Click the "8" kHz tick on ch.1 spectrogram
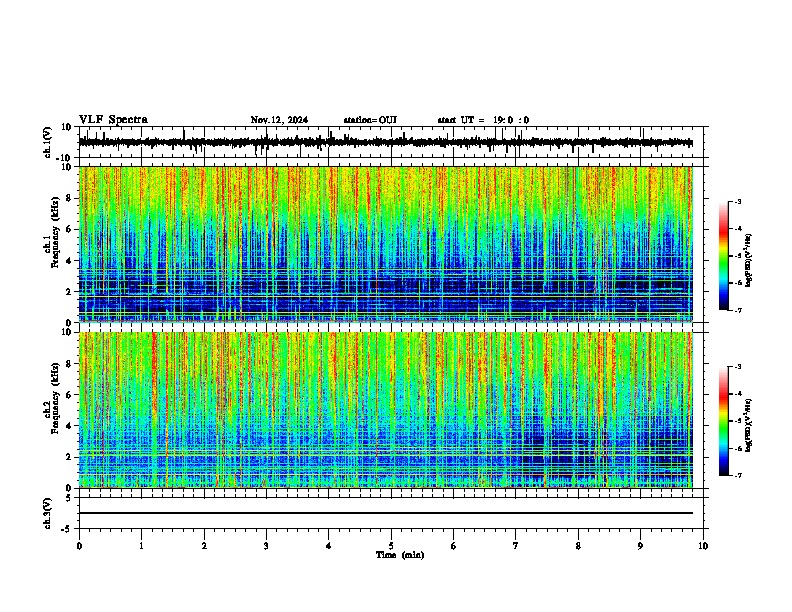 pos(69,198)
